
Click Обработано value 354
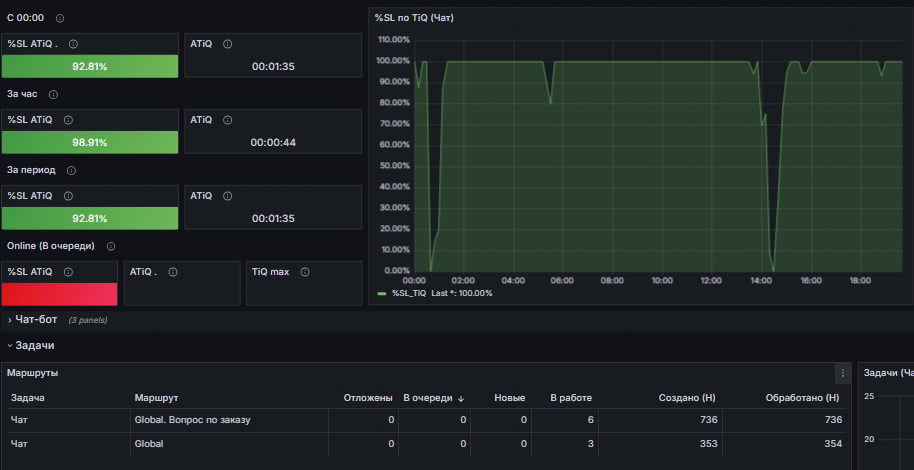[834, 444]
